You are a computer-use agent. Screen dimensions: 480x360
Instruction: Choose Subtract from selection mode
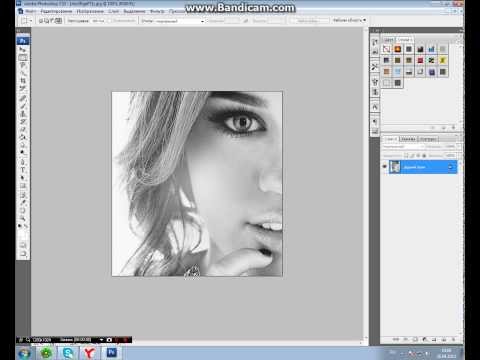coord(52,21)
